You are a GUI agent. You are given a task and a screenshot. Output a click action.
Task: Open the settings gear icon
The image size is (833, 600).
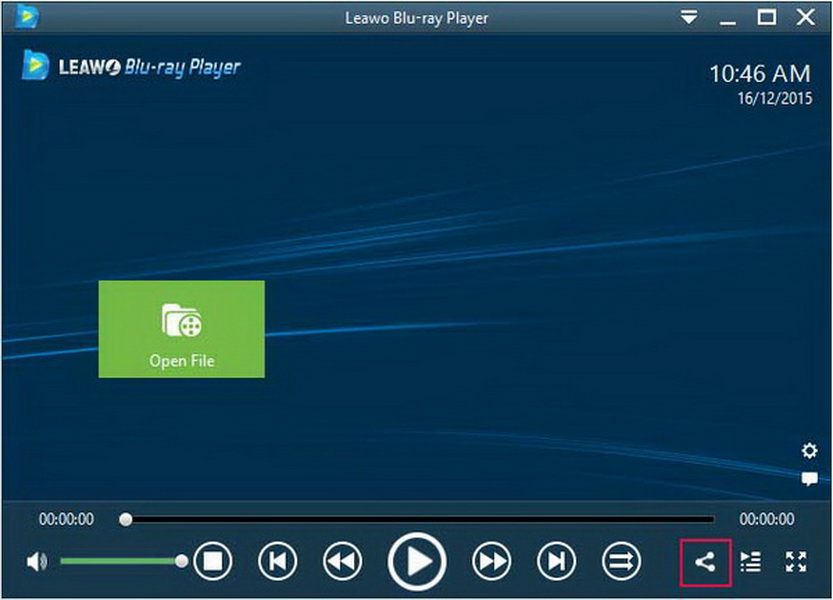click(809, 451)
